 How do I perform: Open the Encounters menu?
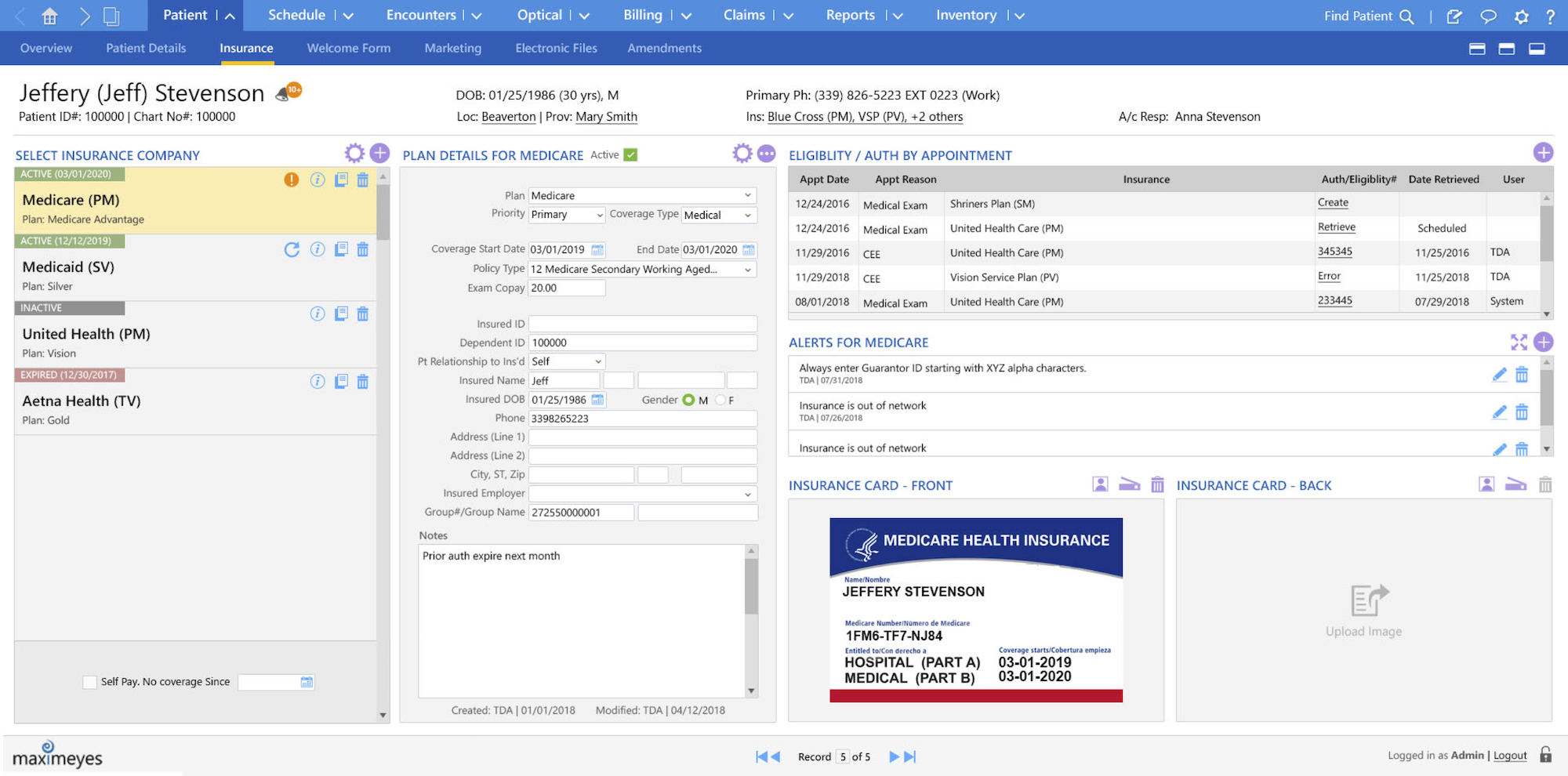tap(421, 15)
